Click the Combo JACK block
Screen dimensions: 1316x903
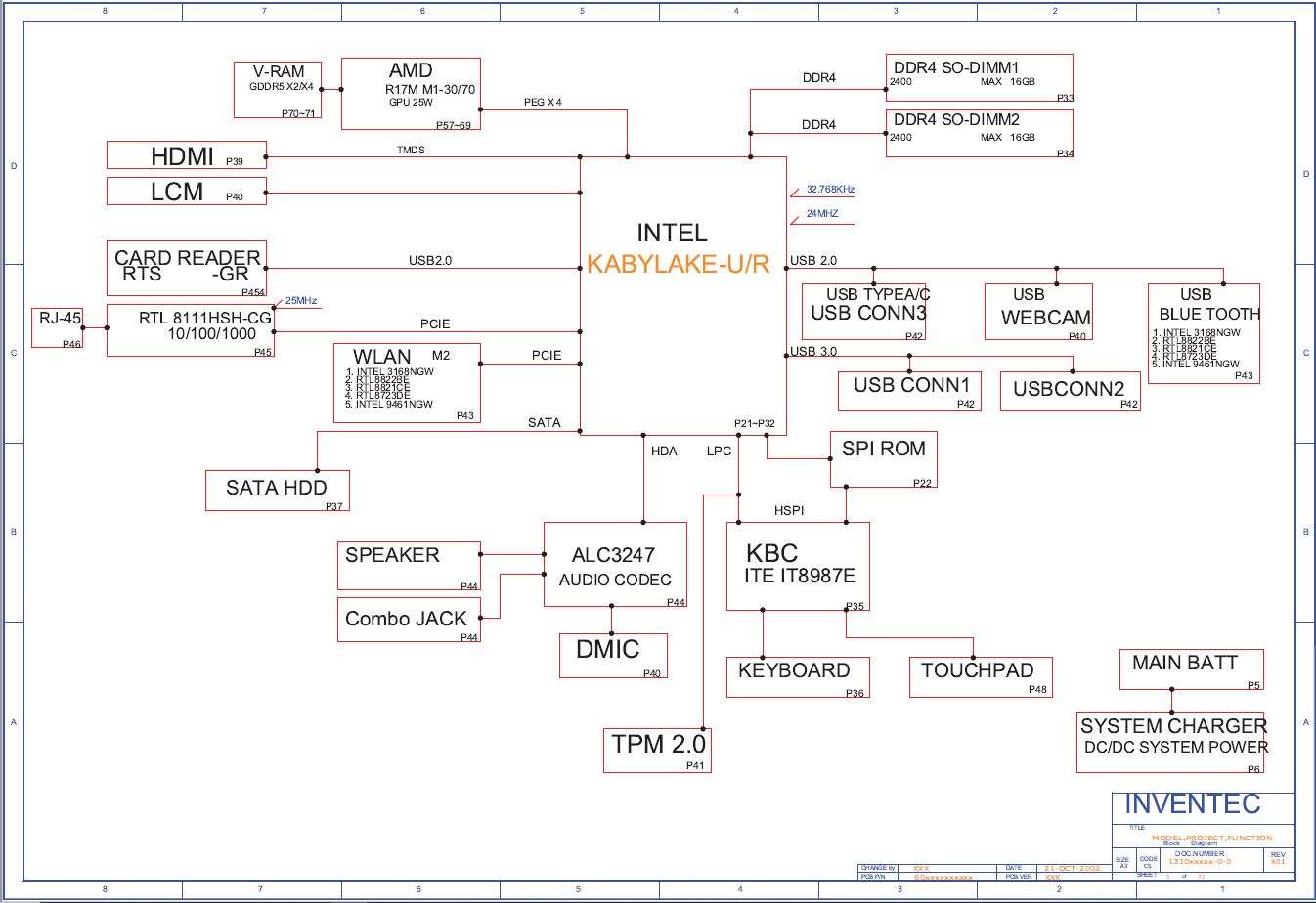(x=409, y=620)
